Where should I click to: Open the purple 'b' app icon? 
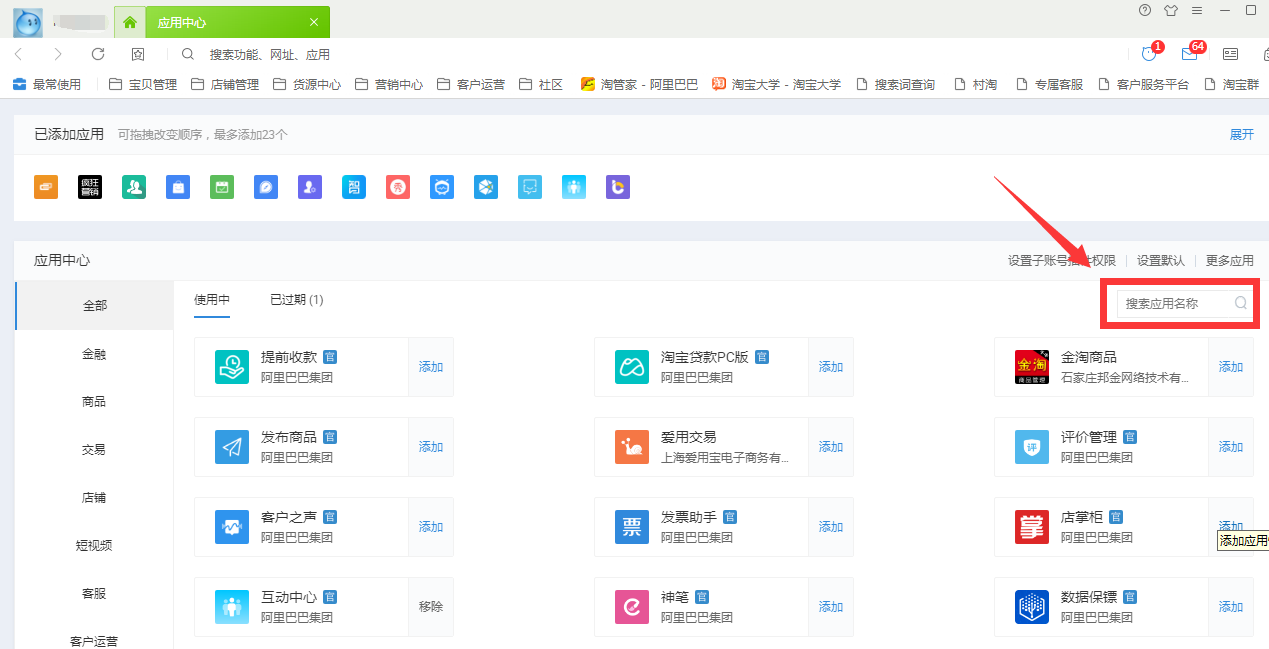point(618,187)
